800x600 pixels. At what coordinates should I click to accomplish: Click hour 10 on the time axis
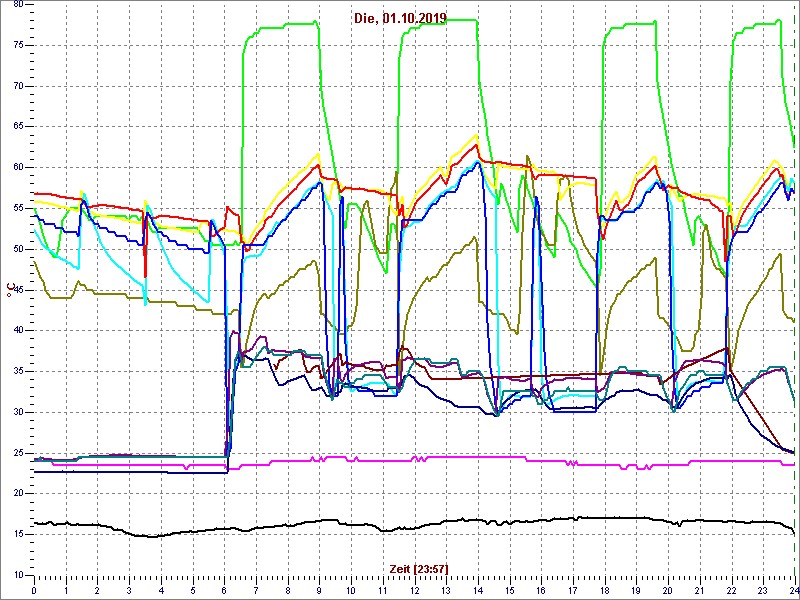[x=351, y=590]
